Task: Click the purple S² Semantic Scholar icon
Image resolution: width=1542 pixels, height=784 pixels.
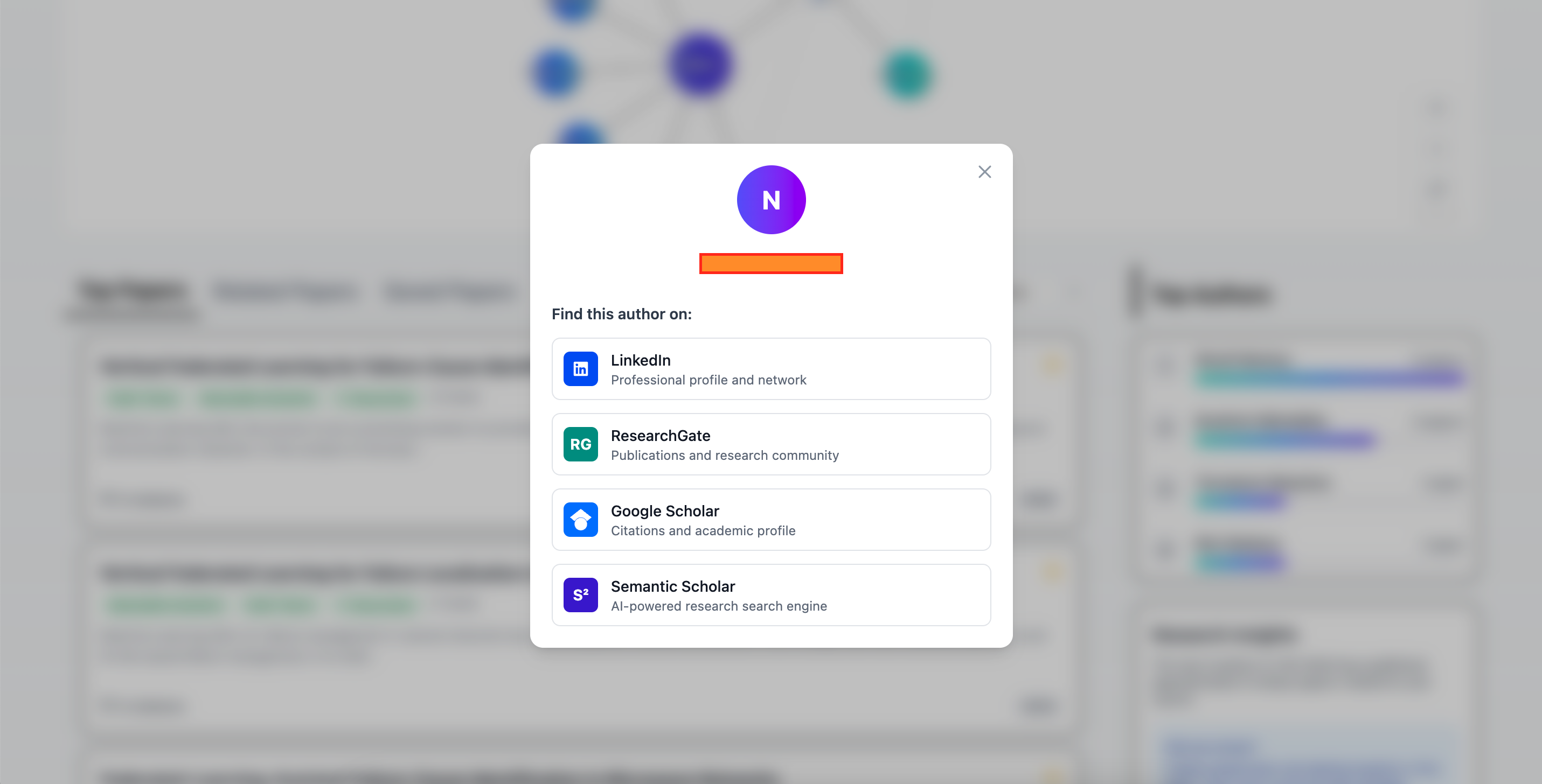Action: (x=580, y=595)
